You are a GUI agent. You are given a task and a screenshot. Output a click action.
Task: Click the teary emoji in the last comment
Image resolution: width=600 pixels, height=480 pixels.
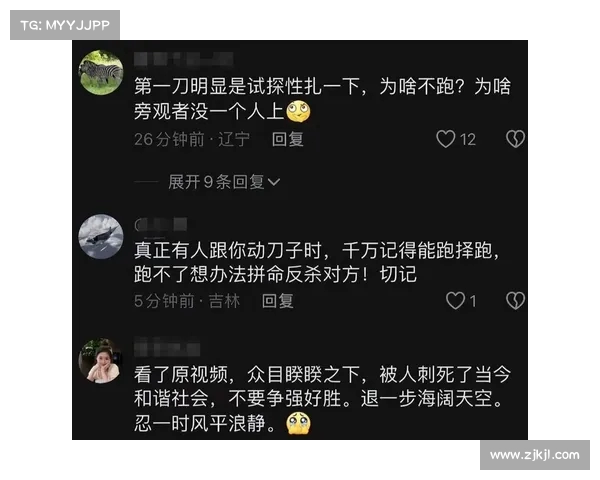coord(298,424)
